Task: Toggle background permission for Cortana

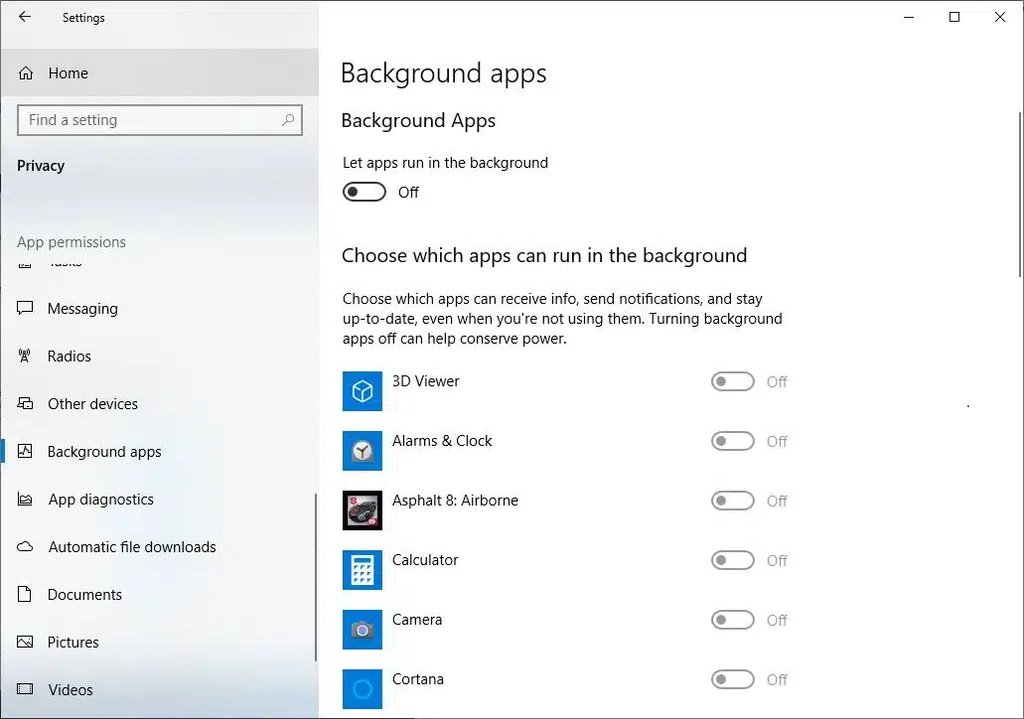Action: [733, 679]
